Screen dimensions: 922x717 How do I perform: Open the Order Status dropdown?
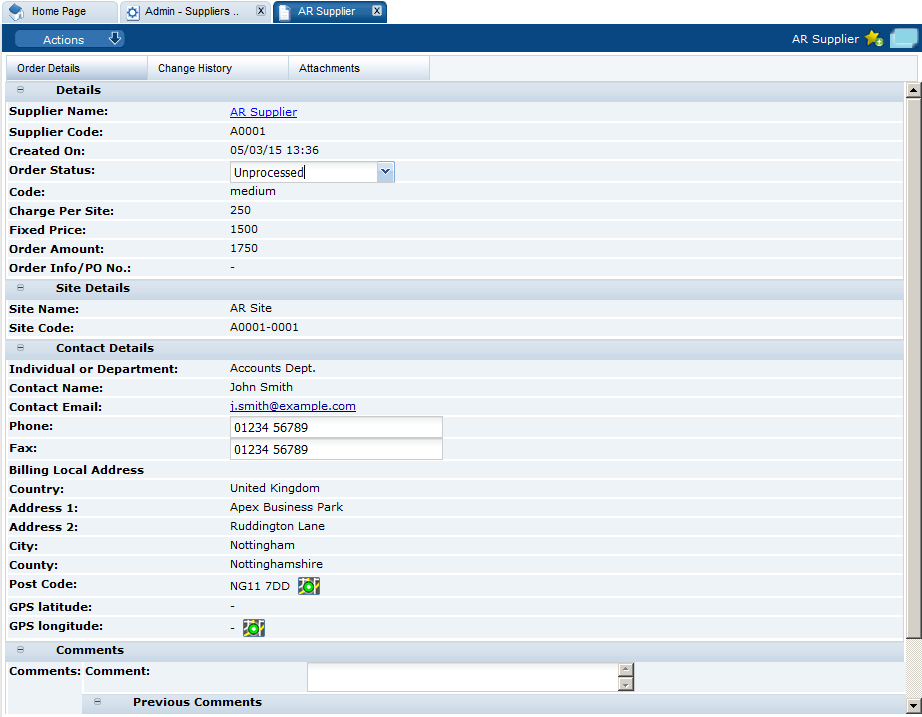coord(385,171)
